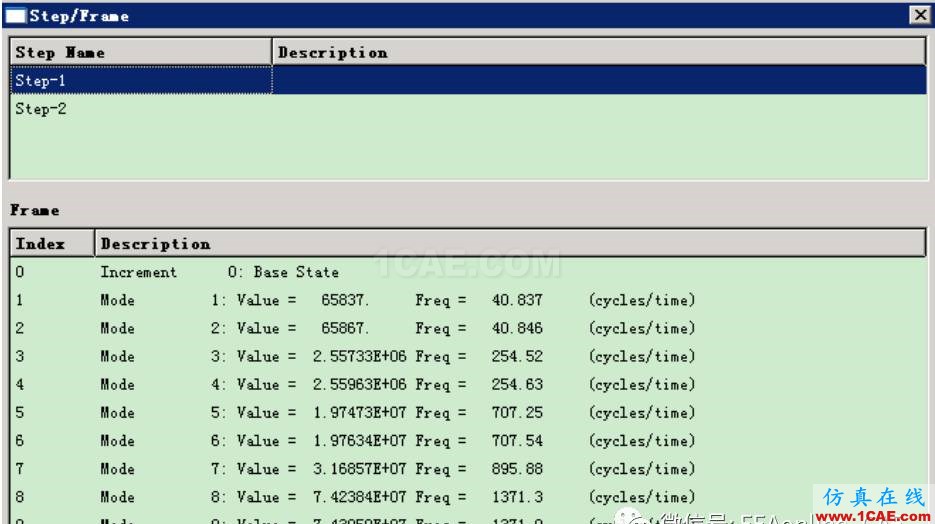Viewport: 935px width, 524px height.
Task: Click the Step Name column header
Action: 141,52
